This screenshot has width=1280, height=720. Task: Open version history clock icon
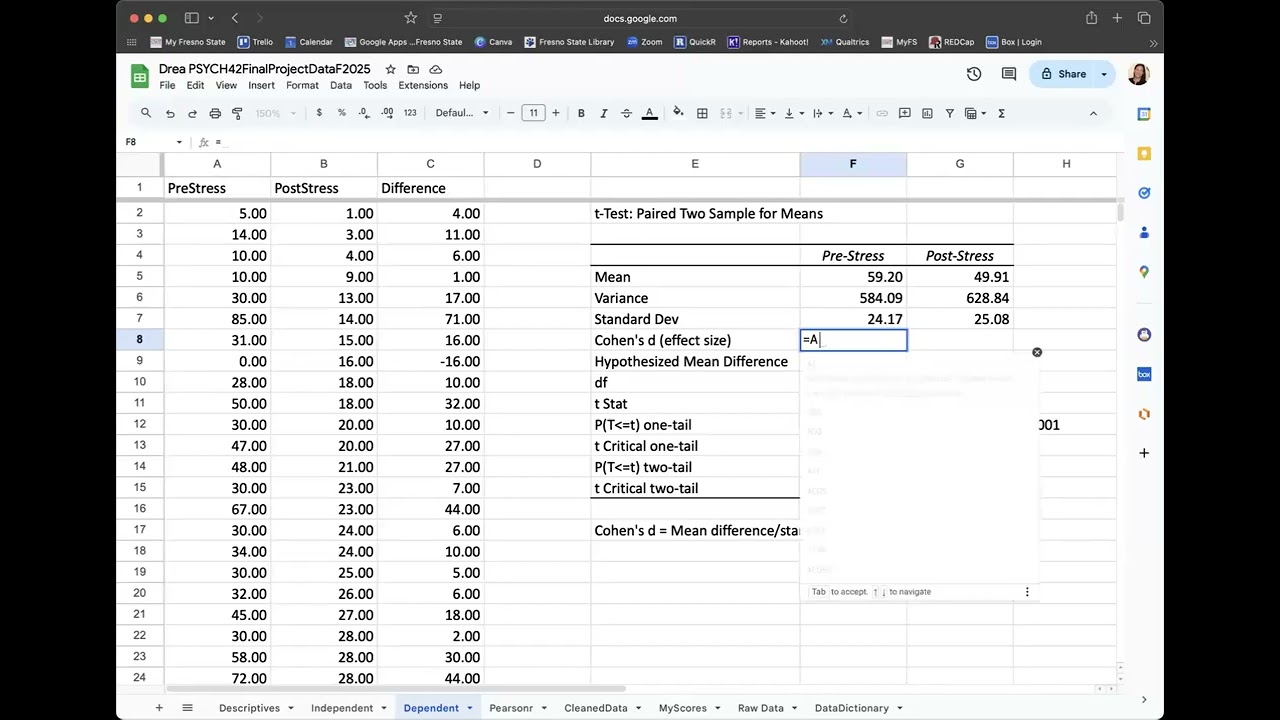point(974,74)
